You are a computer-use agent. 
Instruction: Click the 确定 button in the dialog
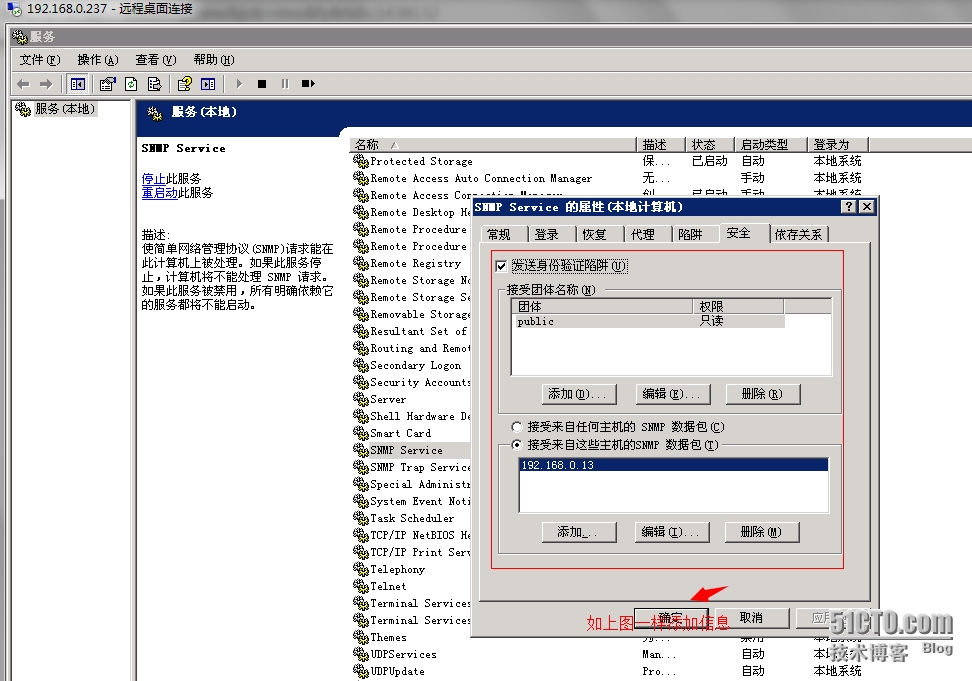[x=671, y=618]
